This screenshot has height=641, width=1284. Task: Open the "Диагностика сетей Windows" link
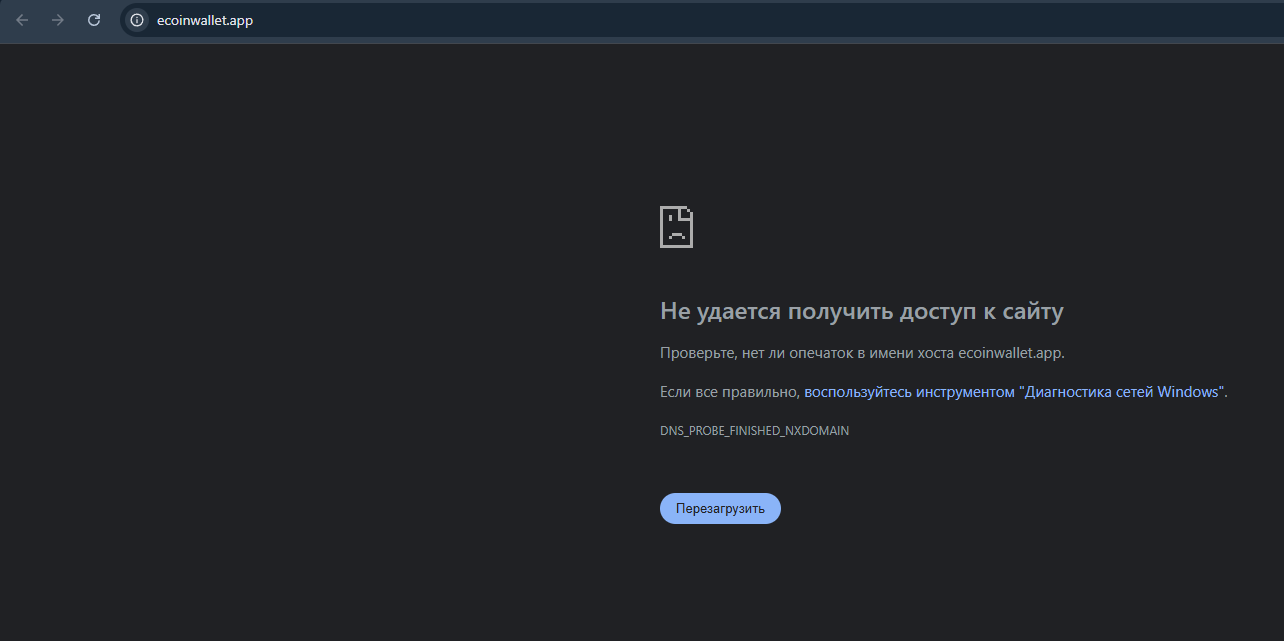(1120, 392)
